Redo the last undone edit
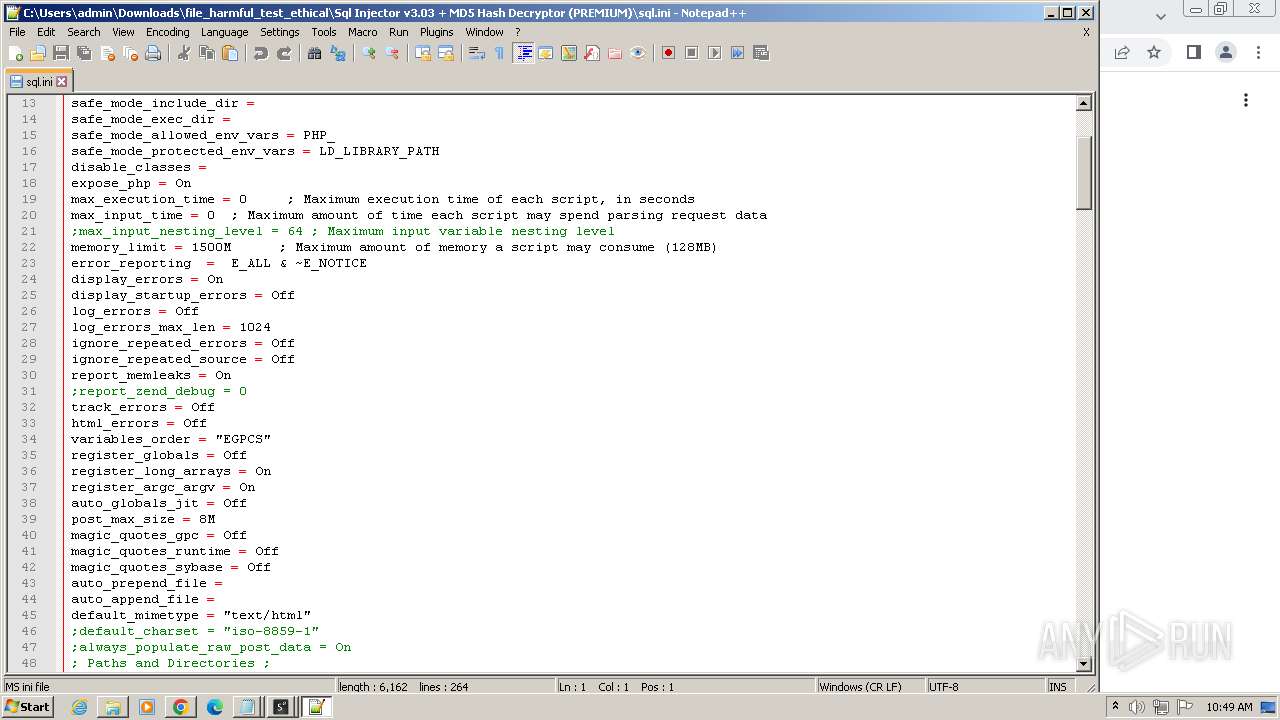The image size is (1280, 720). pos(284,53)
